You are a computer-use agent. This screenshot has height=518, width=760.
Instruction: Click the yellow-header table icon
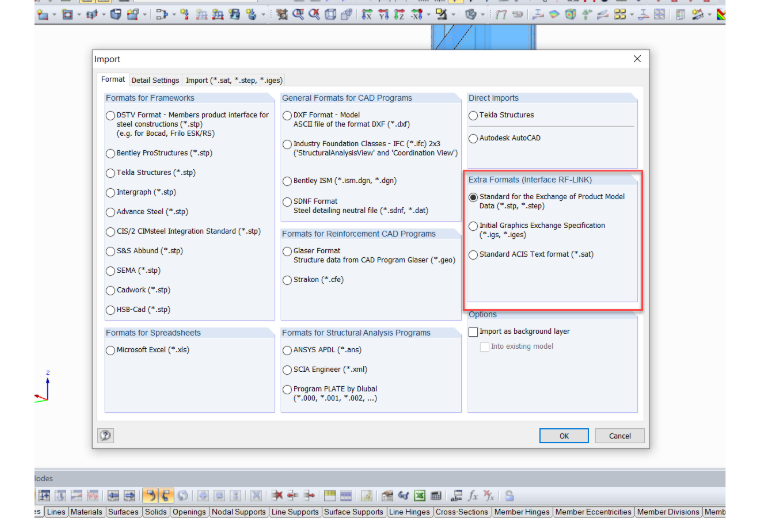[330, 496]
